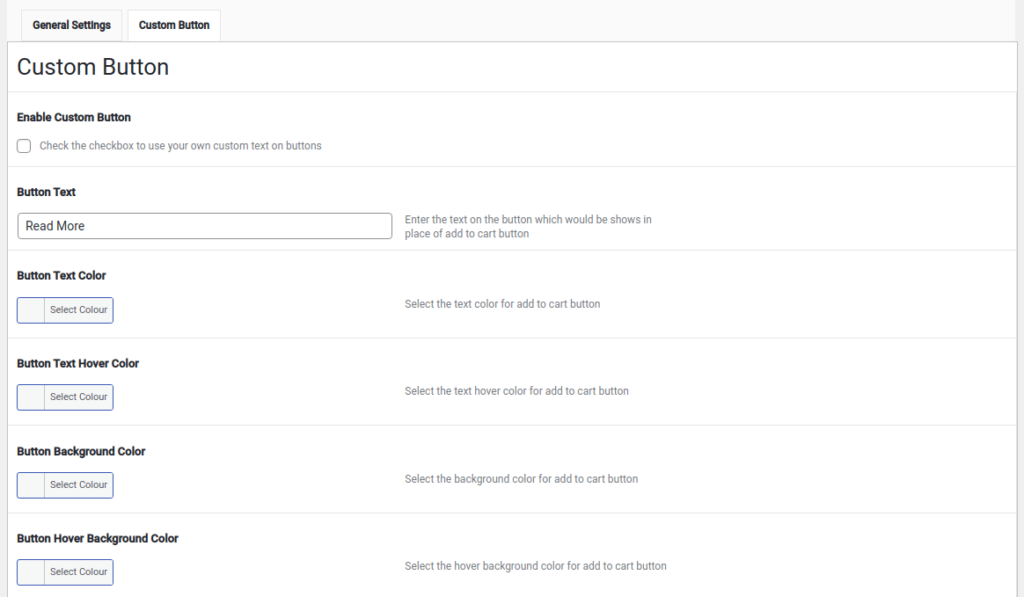Click the Select Colour button for Button Text Color
The height and width of the screenshot is (597, 1024).
78,310
